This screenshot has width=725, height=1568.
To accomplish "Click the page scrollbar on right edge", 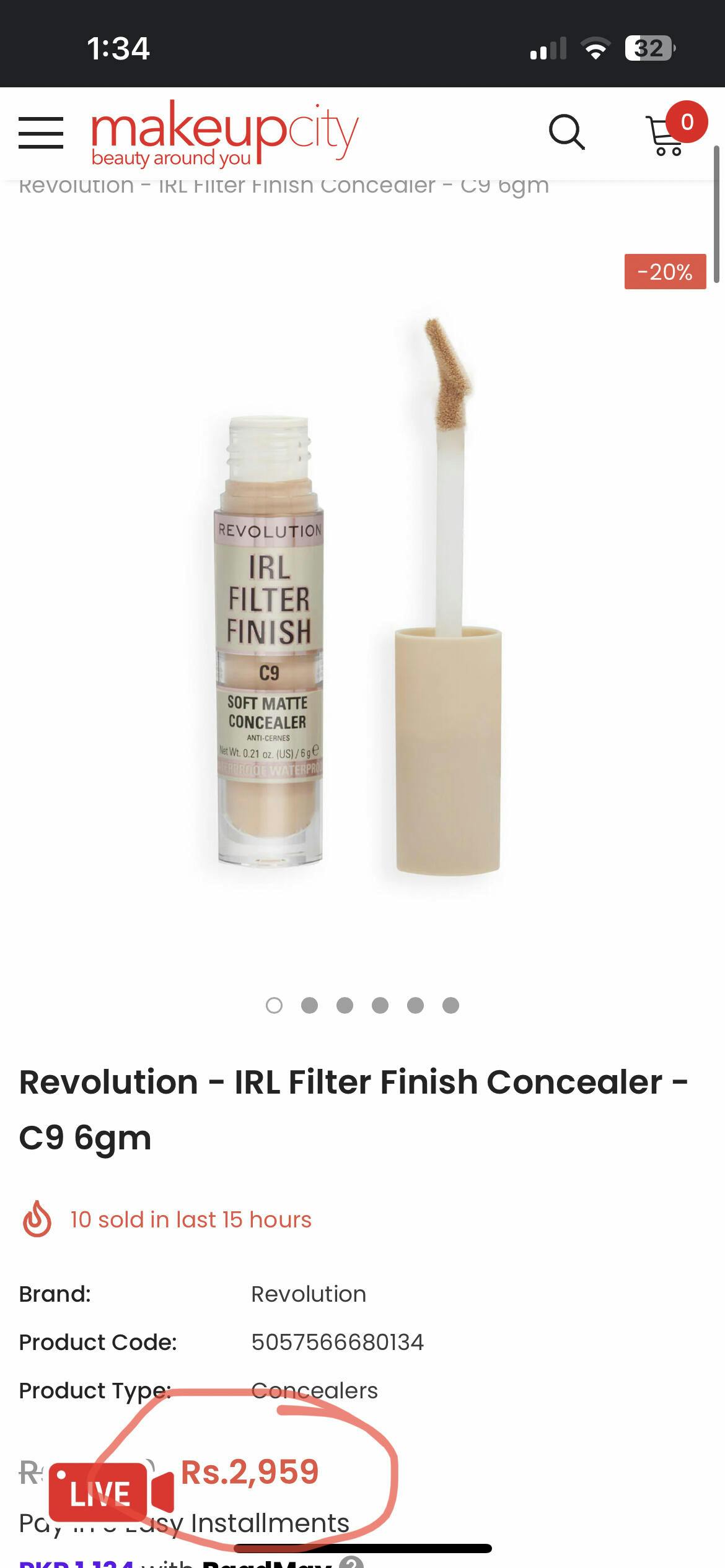I will 716,214.
